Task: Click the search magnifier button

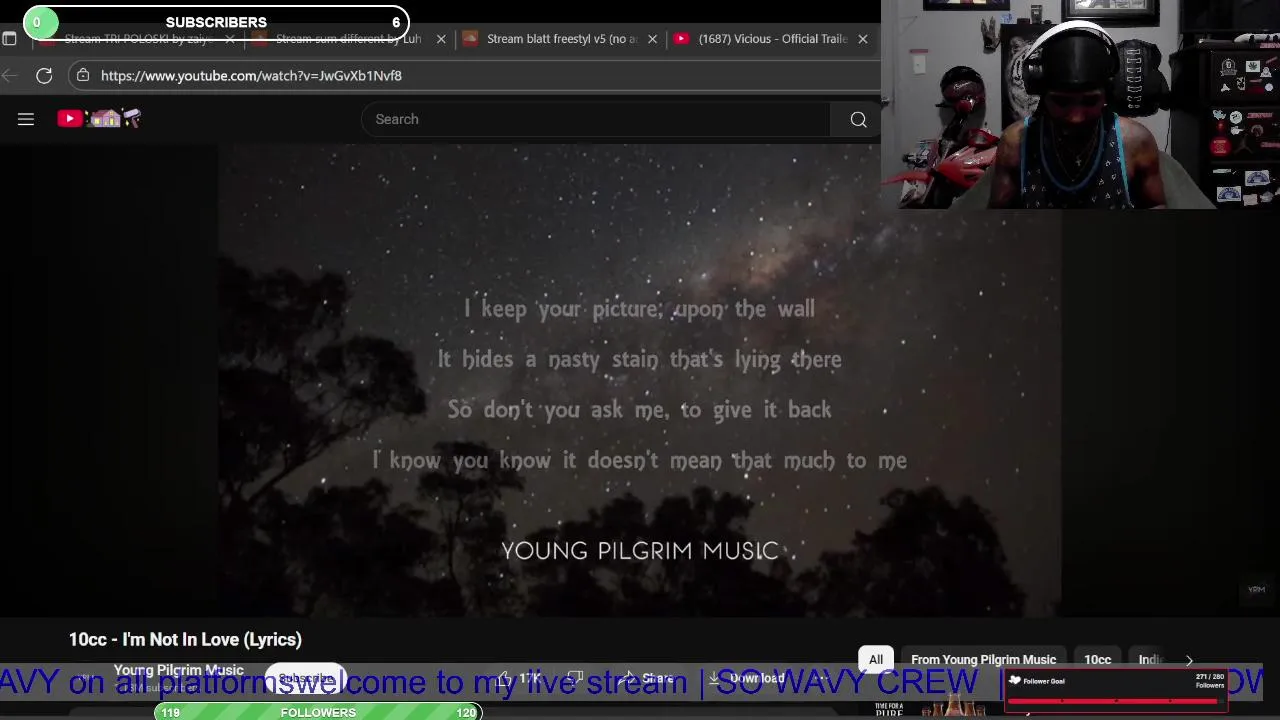Action: (x=858, y=119)
